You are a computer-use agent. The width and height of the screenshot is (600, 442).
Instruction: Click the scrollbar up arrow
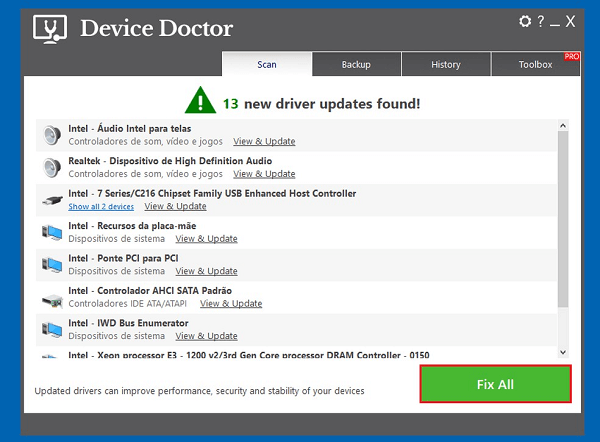pyautogui.click(x=563, y=125)
